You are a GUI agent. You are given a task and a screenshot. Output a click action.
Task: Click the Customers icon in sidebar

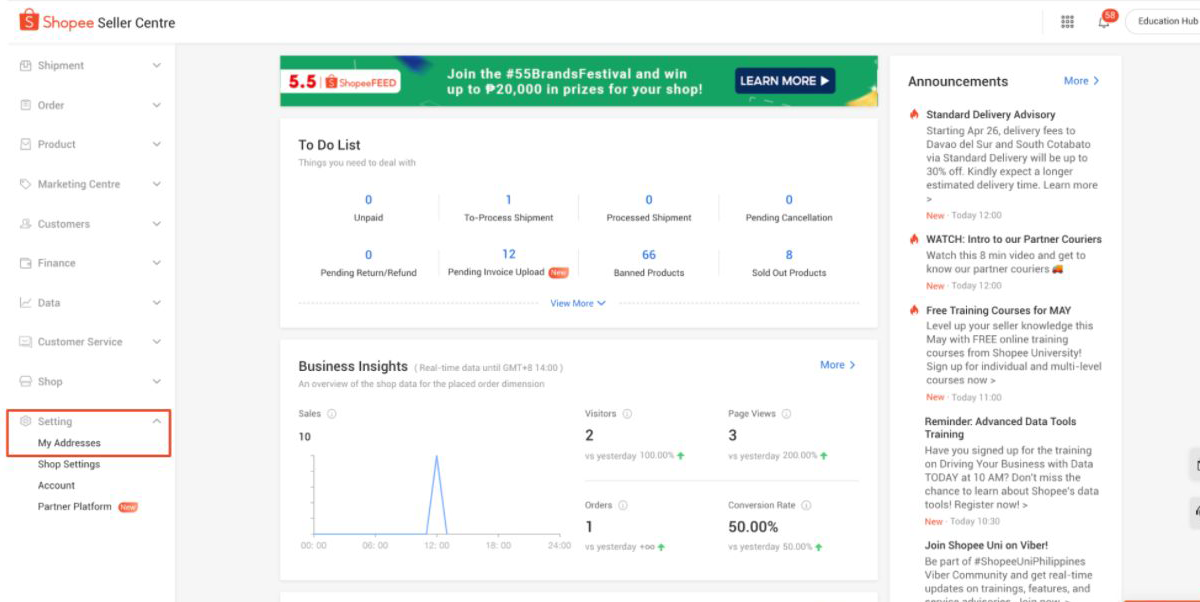22,223
